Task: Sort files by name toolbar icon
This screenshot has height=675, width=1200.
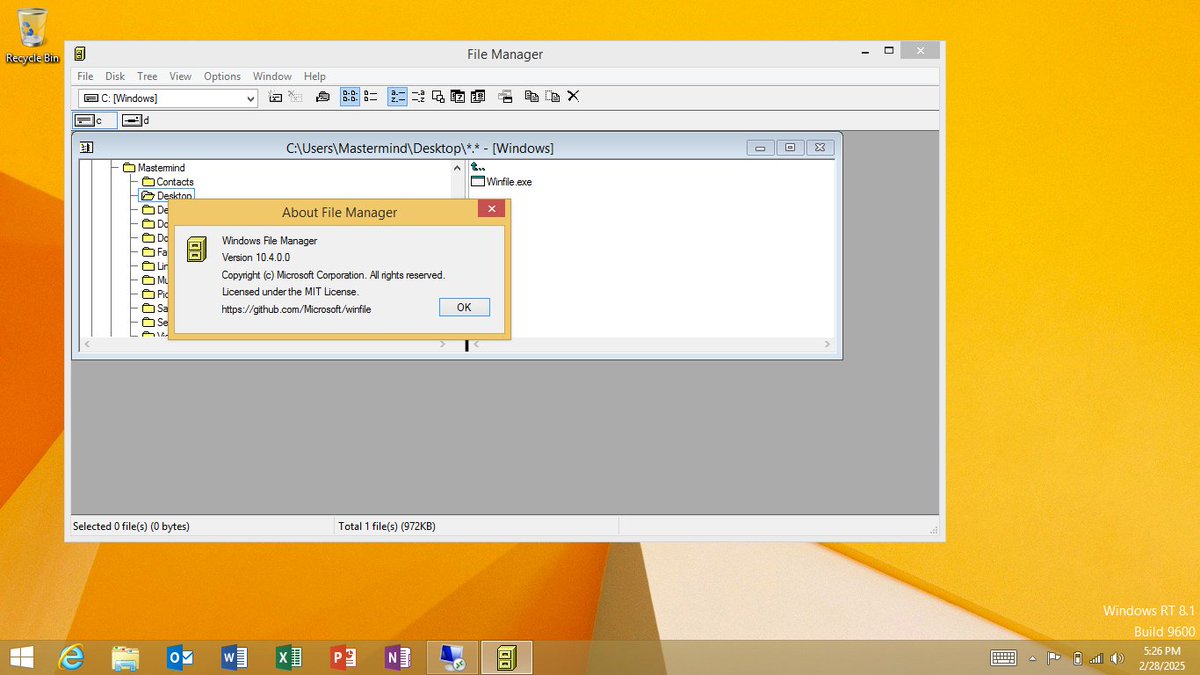Action: pyautogui.click(x=397, y=97)
